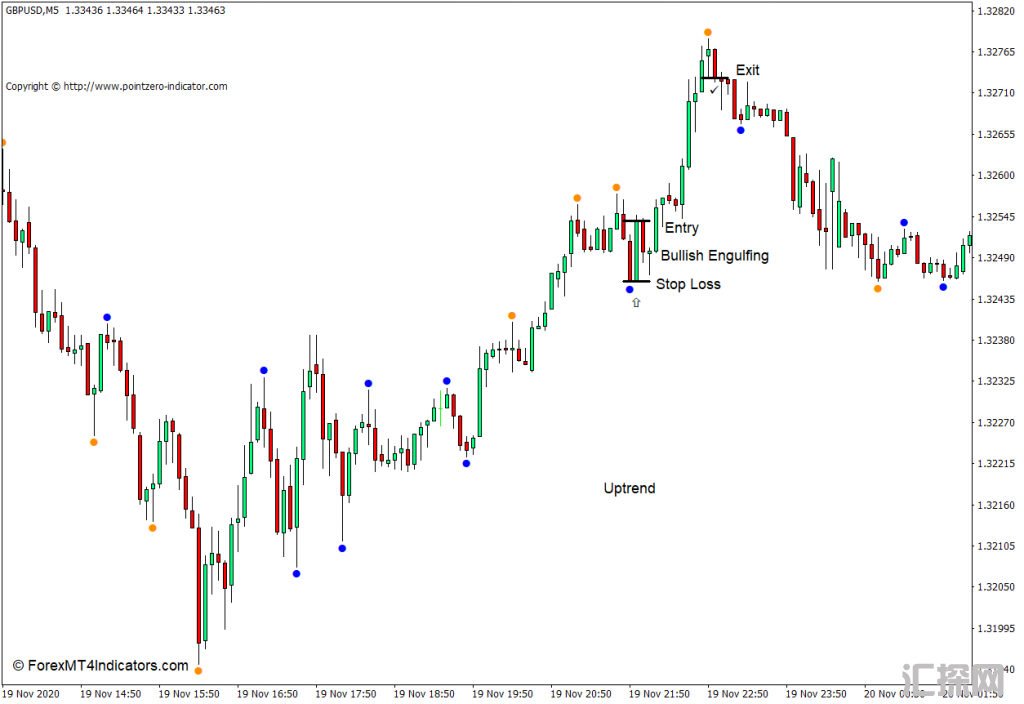The height and width of the screenshot is (704, 1024).
Task: Click the 19 Nov 15:50 time label
Action: [189, 694]
